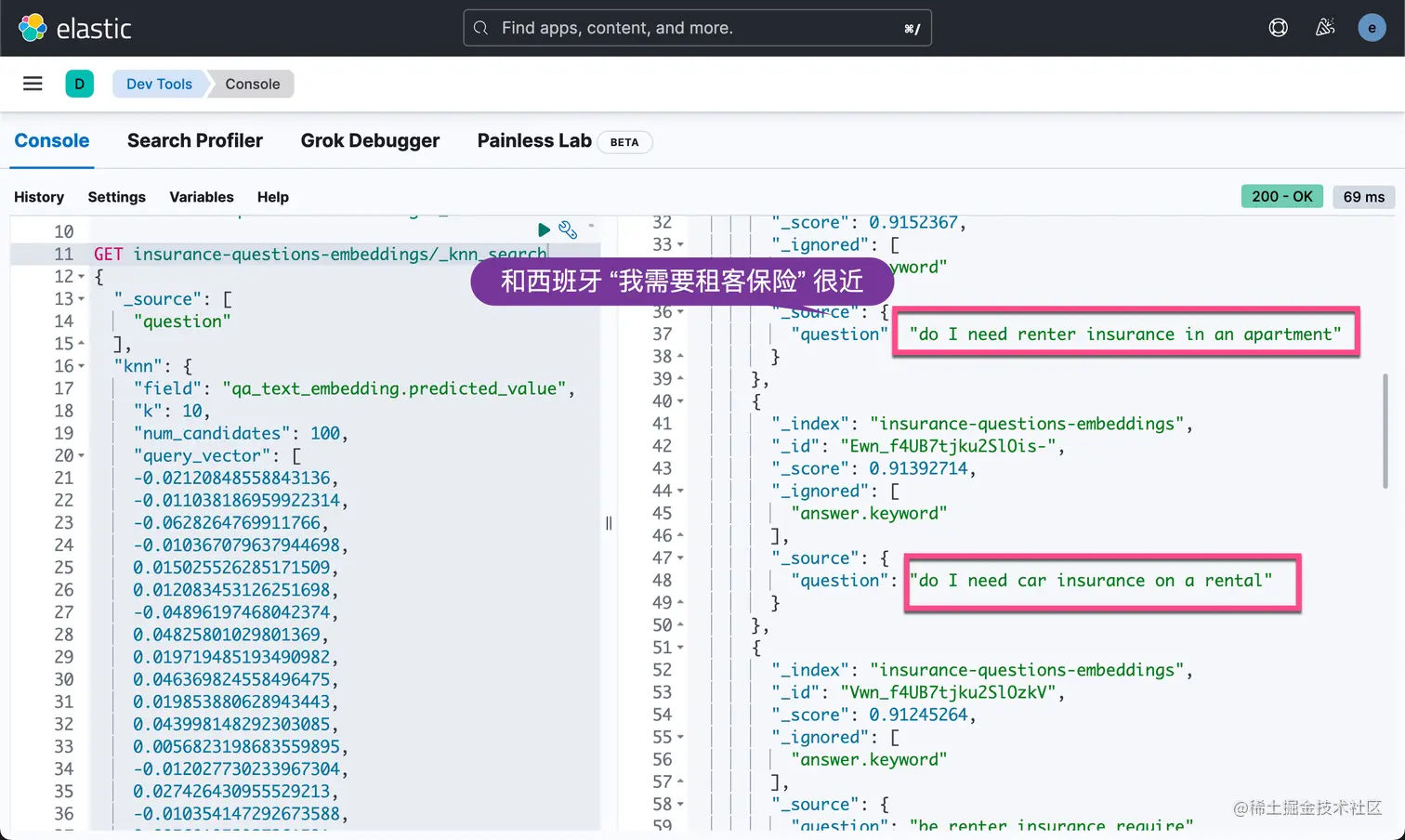The height and width of the screenshot is (840, 1405).
Task: Open the History menu
Action: [x=39, y=197]
